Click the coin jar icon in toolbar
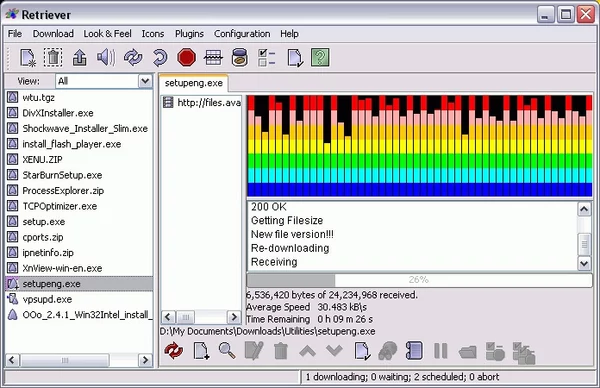 pos(240,57)
